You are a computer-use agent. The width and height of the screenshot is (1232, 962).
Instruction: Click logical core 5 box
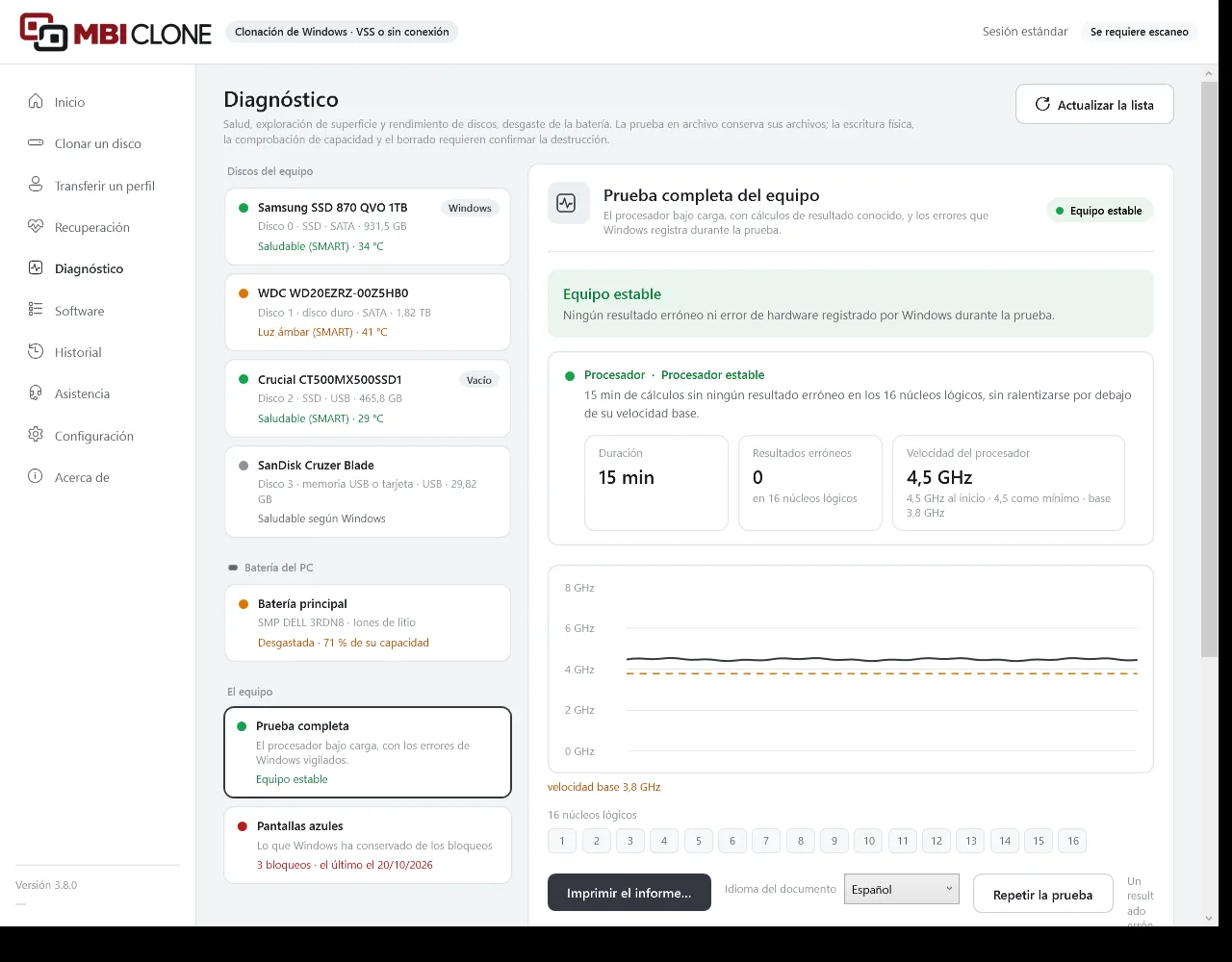699,841
